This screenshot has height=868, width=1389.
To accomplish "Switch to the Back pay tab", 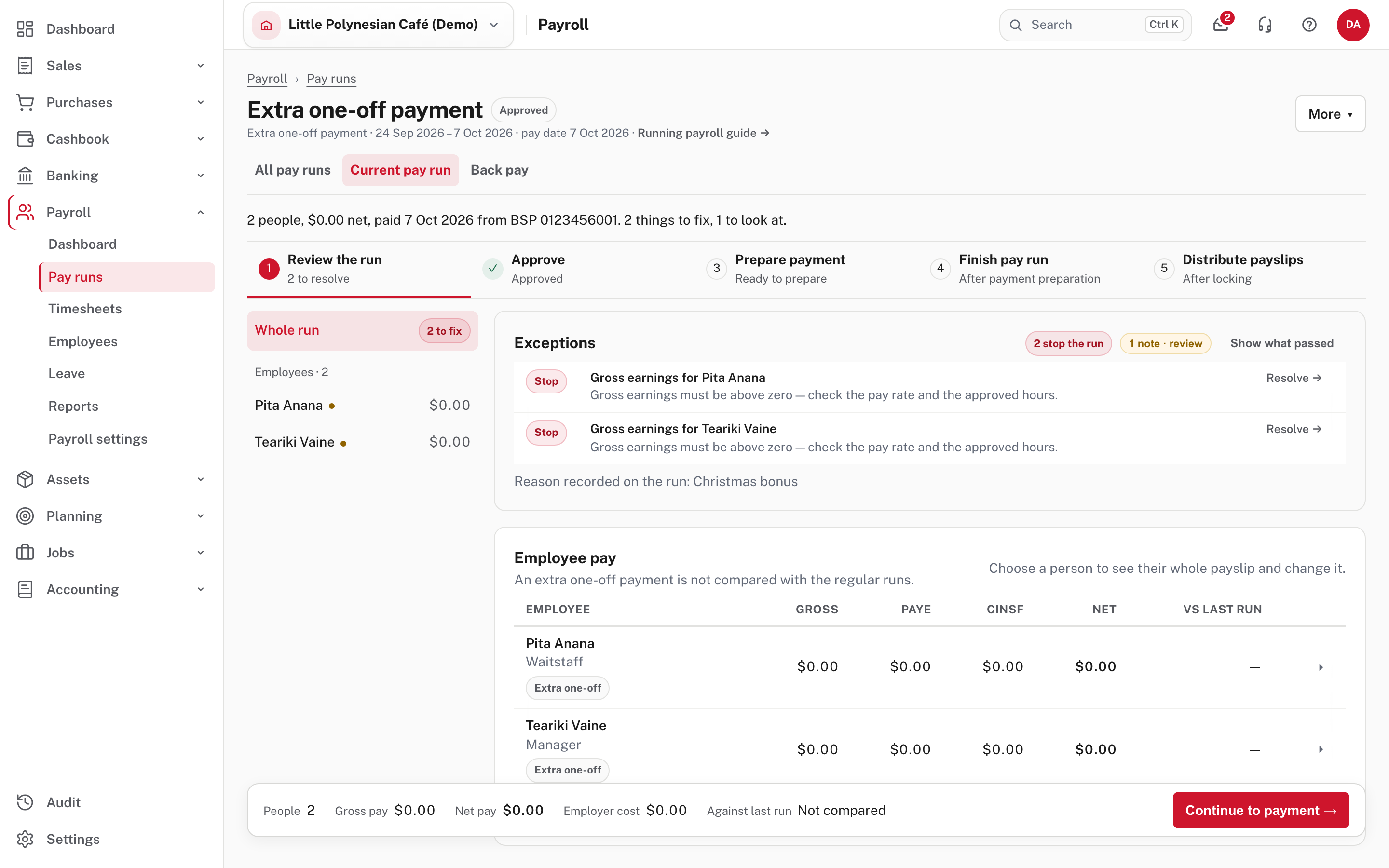I will click(x=499, y=170).
